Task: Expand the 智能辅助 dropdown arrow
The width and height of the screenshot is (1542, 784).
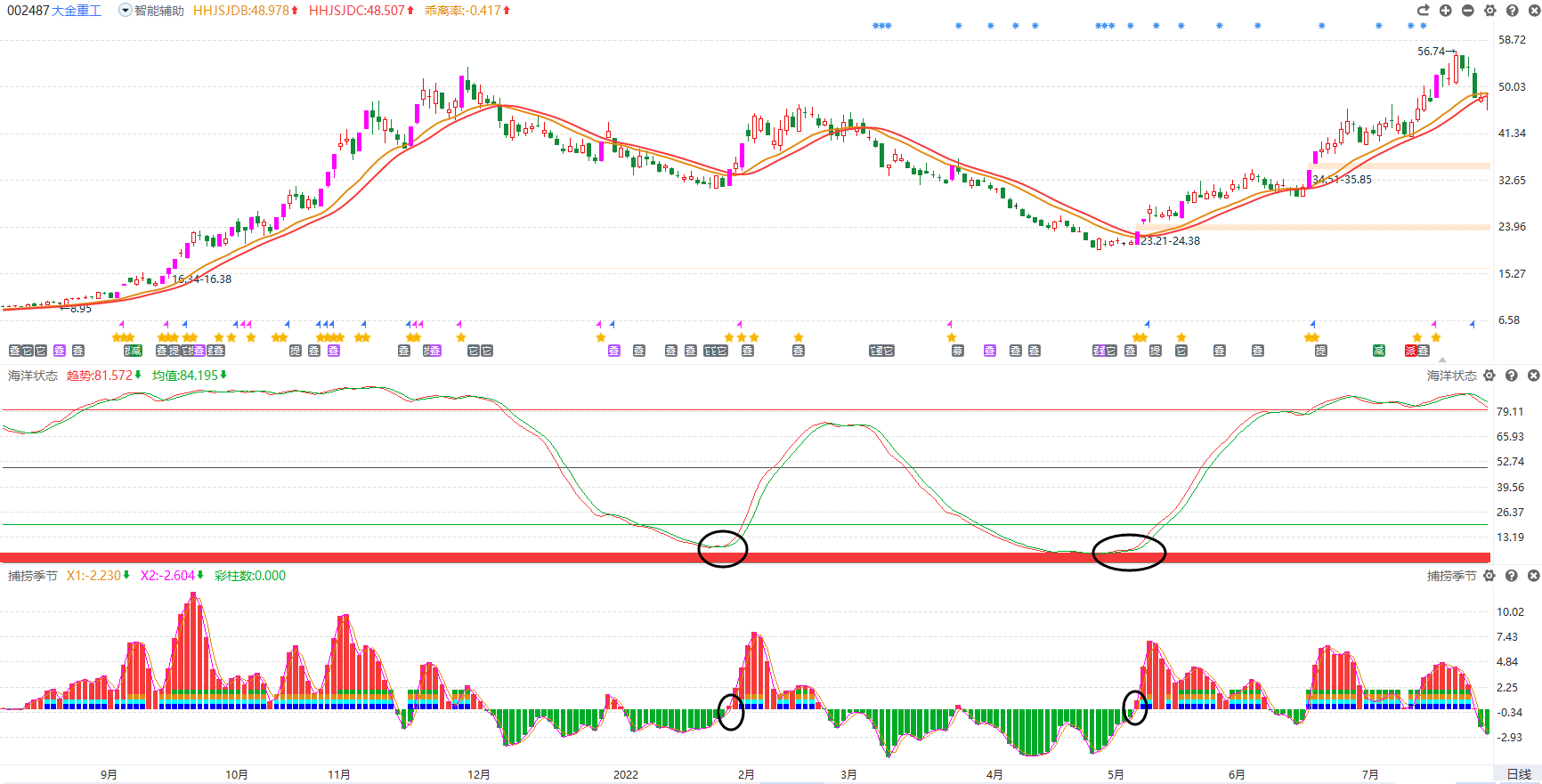Action: tap(125, 11)
